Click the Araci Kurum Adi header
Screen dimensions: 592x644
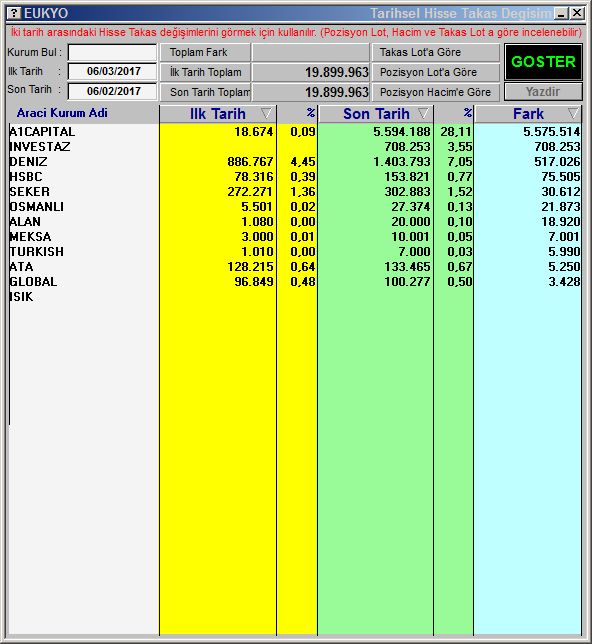tap(62, 113)
